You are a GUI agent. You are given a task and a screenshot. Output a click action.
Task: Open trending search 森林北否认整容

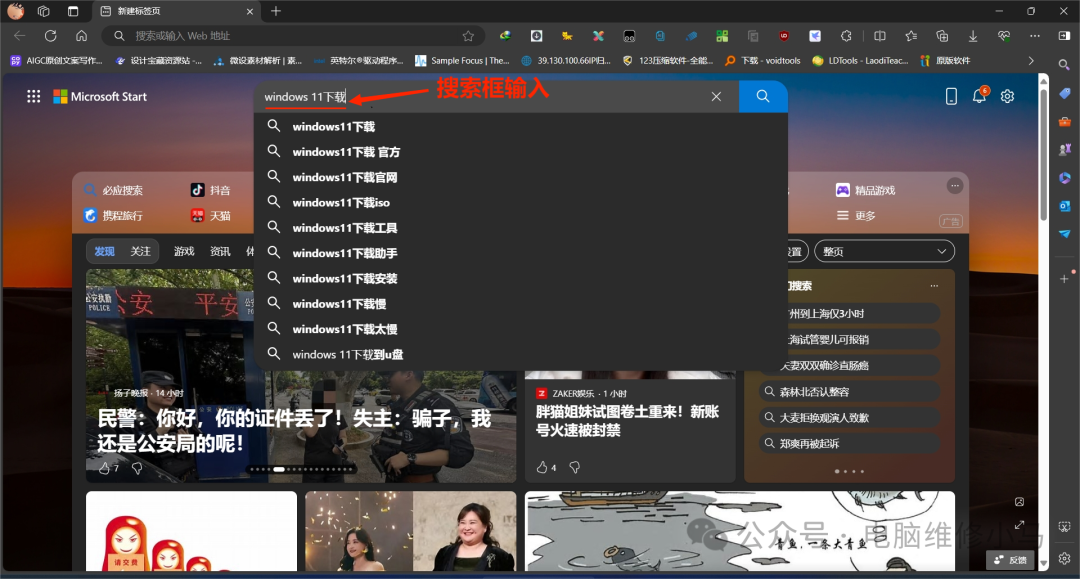[x=850, y=392]
